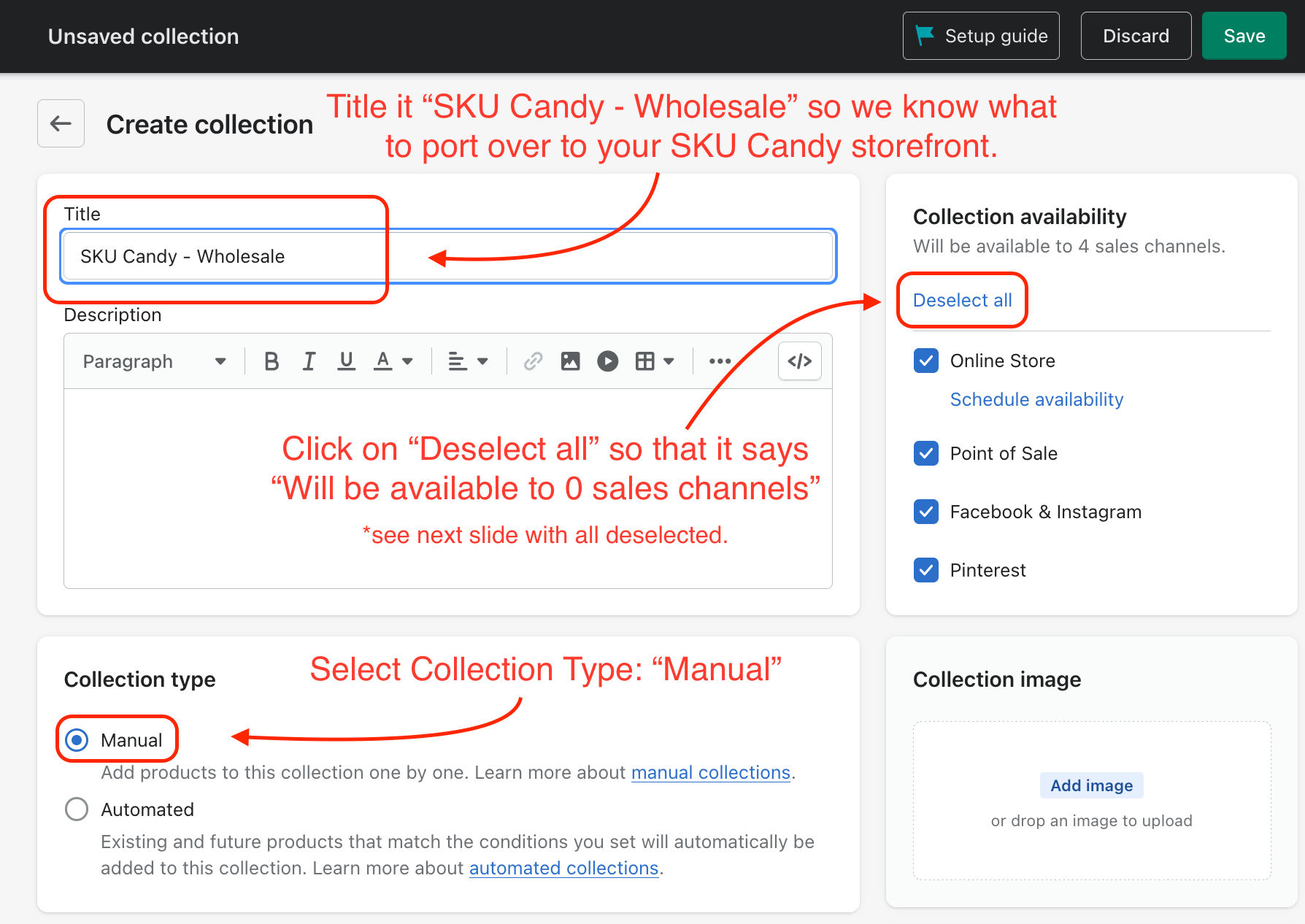Uncheck the Point of Sale channel
The image size is (1305, 924).
pos(926,453)
